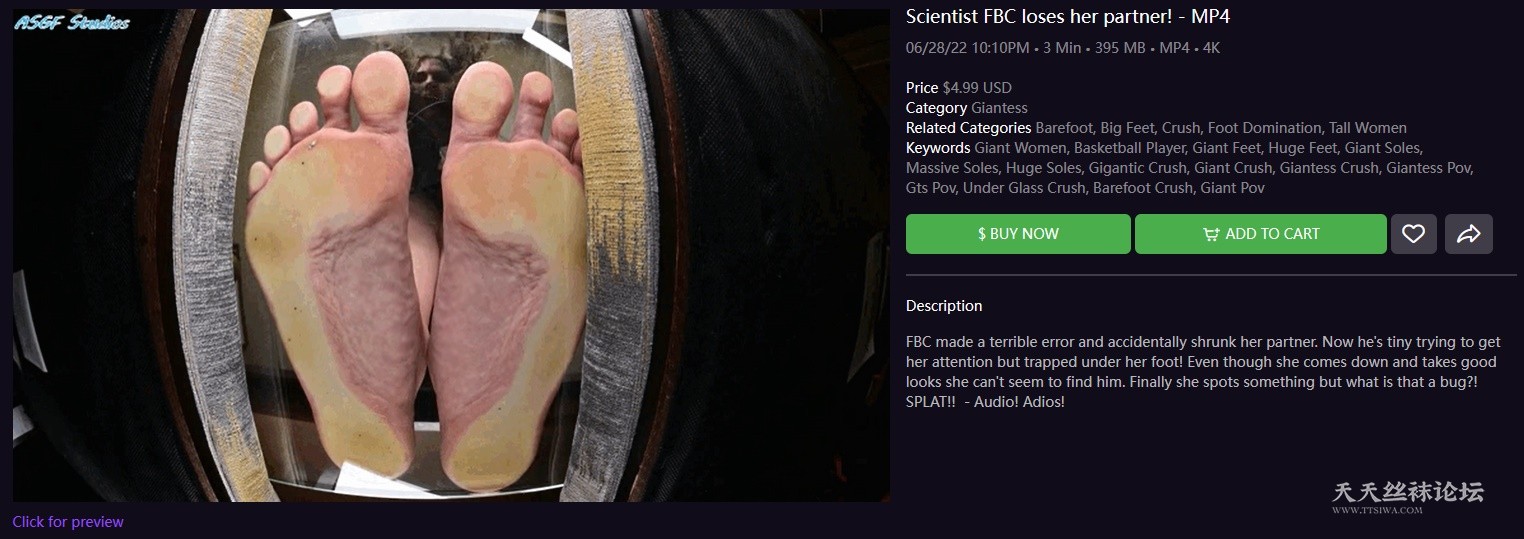
Task: Click the video preview thumbnail image
Action: tap(451, 255)
